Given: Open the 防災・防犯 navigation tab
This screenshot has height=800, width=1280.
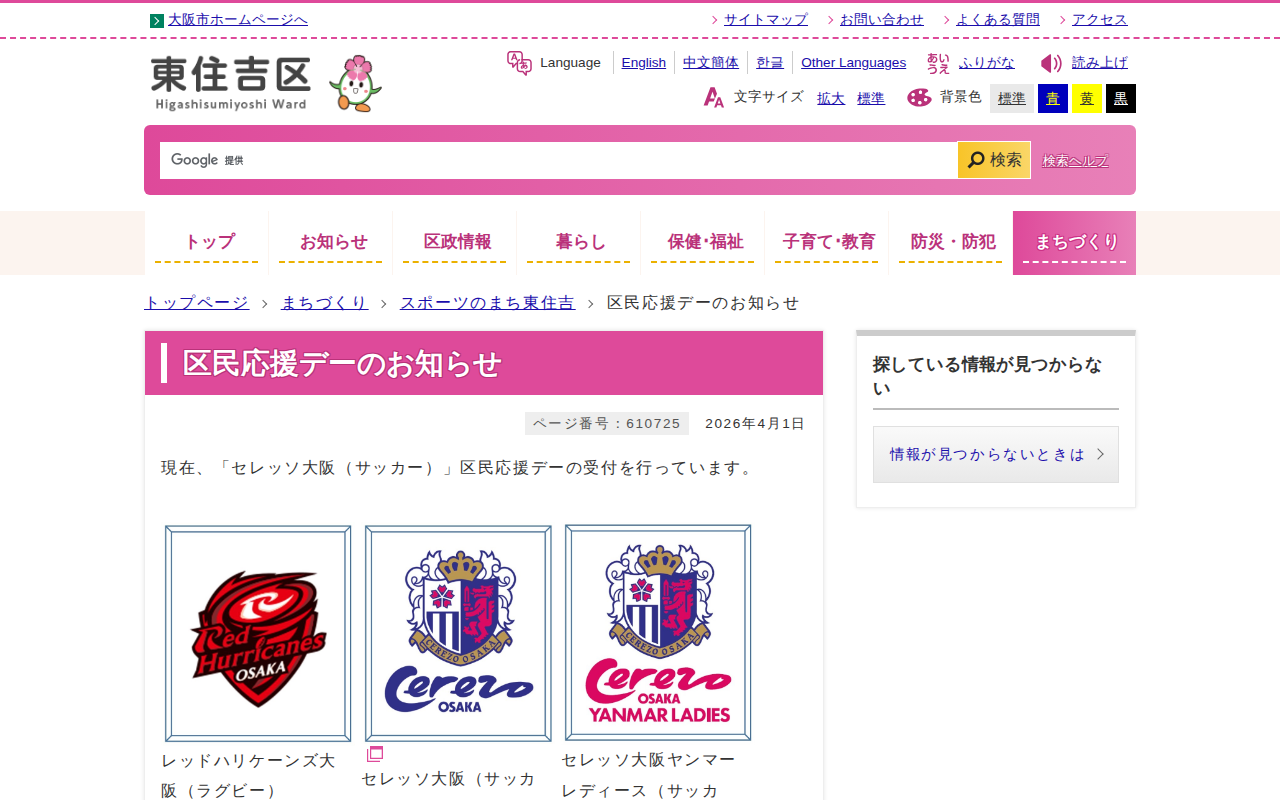Looking at the screenshot, I should [x=951, y=243].
